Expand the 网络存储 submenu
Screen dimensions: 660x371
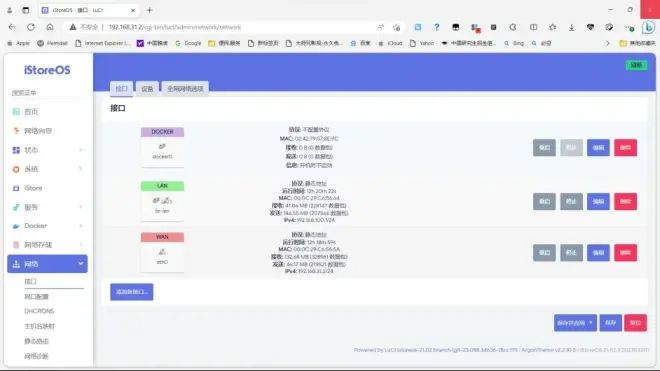[80, 245]
